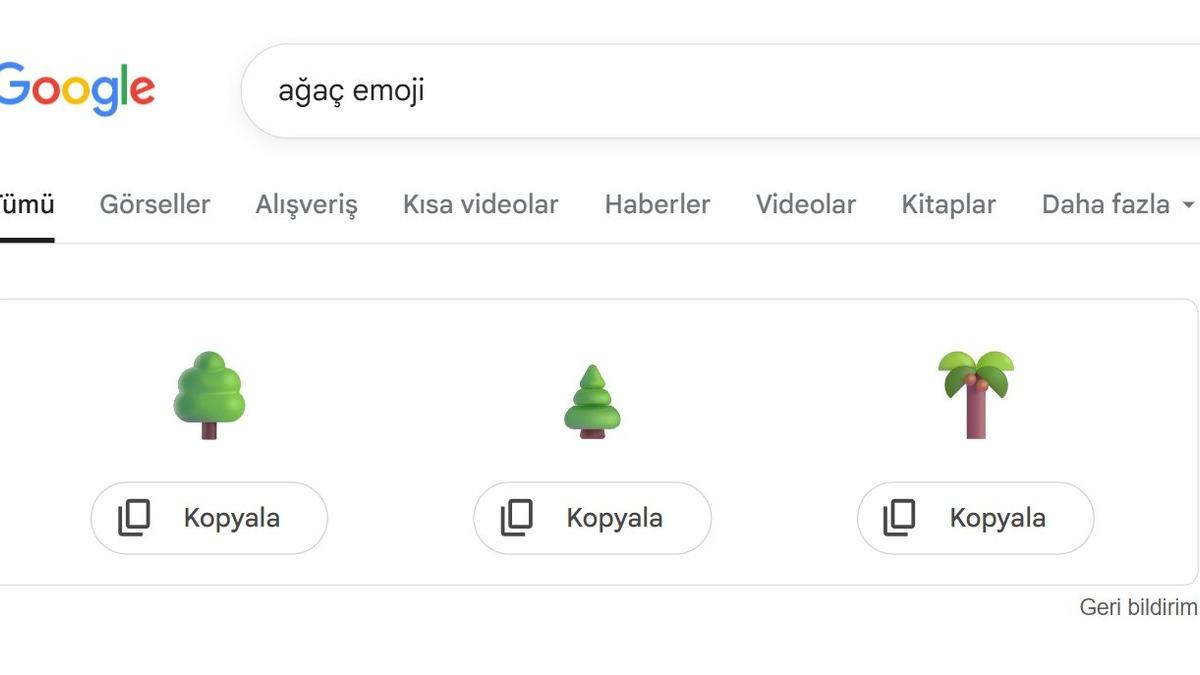Select the Videolar tab
Screen dimensions: 1200x675
[x=805, y=204]
